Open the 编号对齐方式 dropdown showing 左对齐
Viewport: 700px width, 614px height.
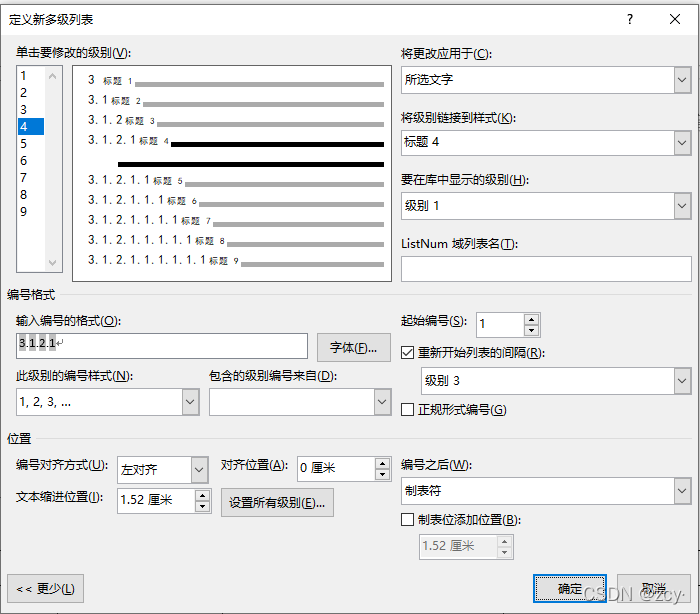[x=199, y=470]
